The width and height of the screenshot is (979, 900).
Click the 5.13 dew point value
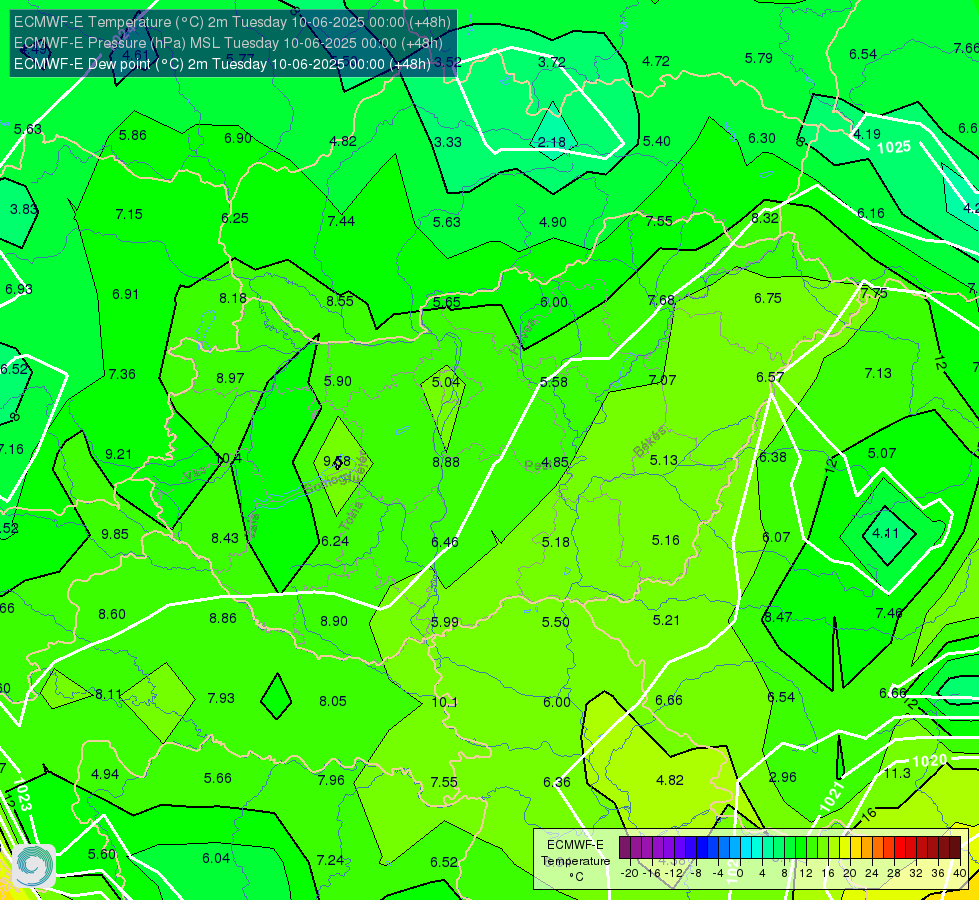pyautogui.click(x=663, y=460)
